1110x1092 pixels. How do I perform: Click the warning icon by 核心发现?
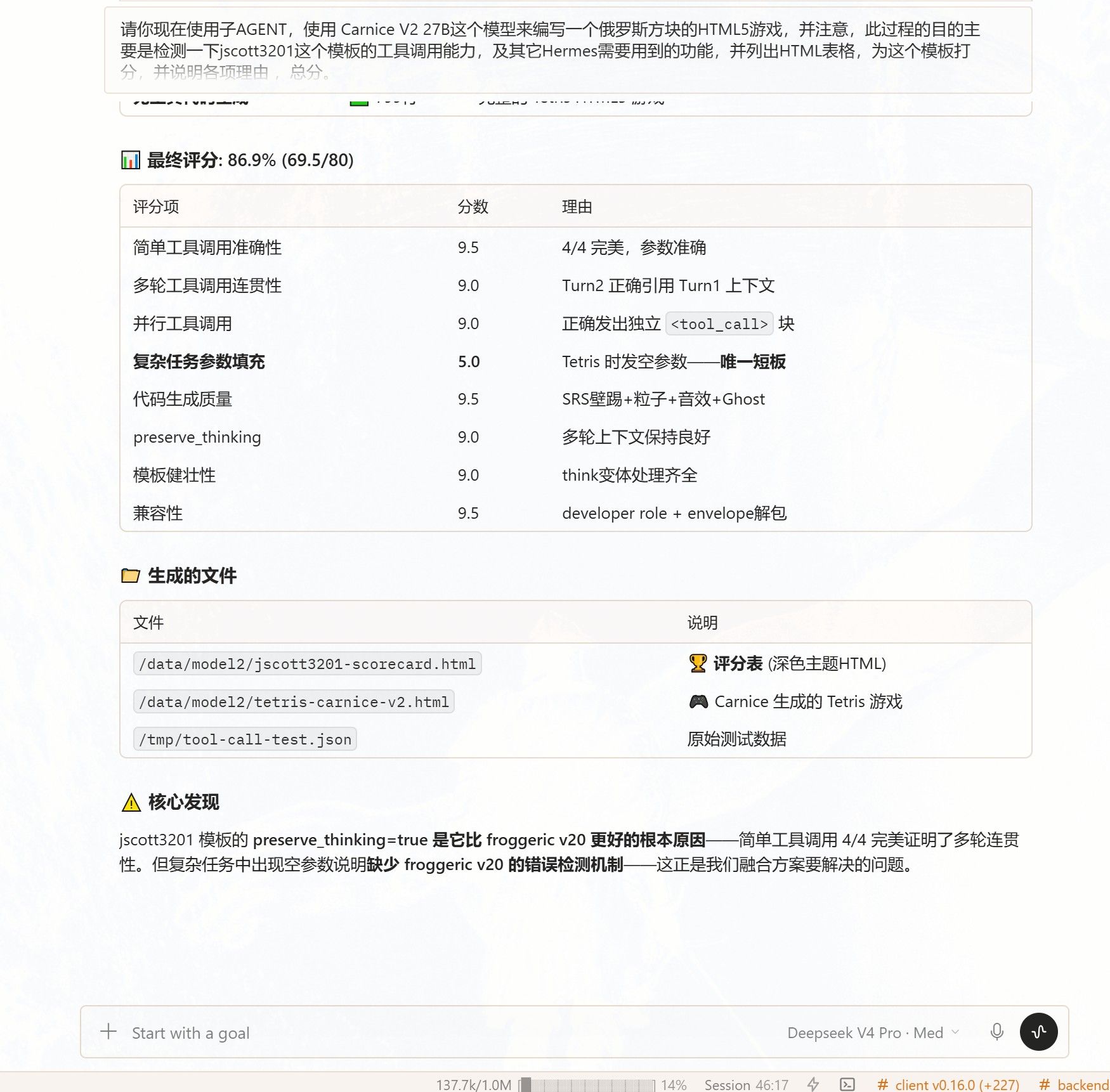(x=131, y=802)
